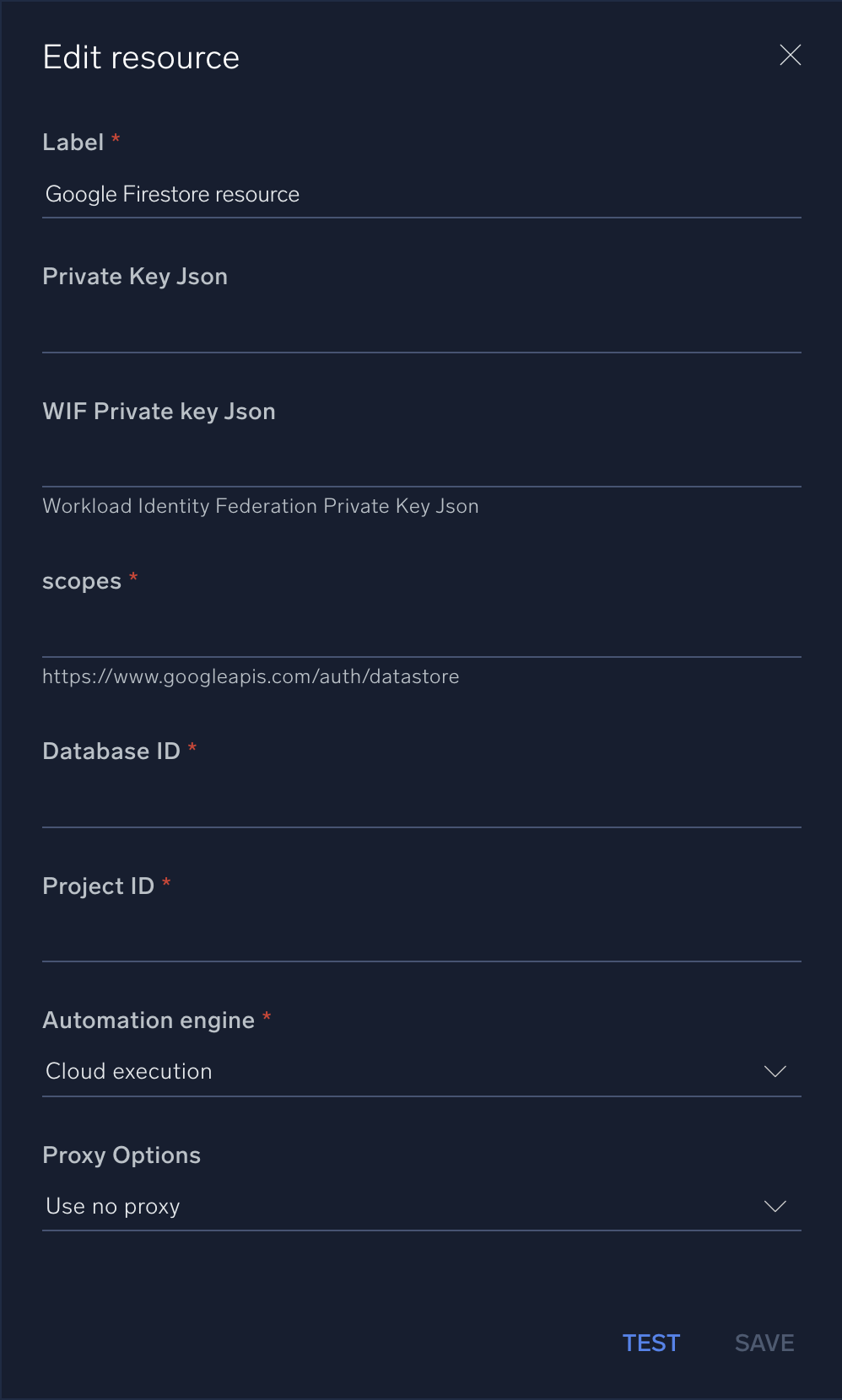The width and height of the screenshot is (842, 1400).
Task: Click the Proxy Options section label
Action: (121, 1155)
